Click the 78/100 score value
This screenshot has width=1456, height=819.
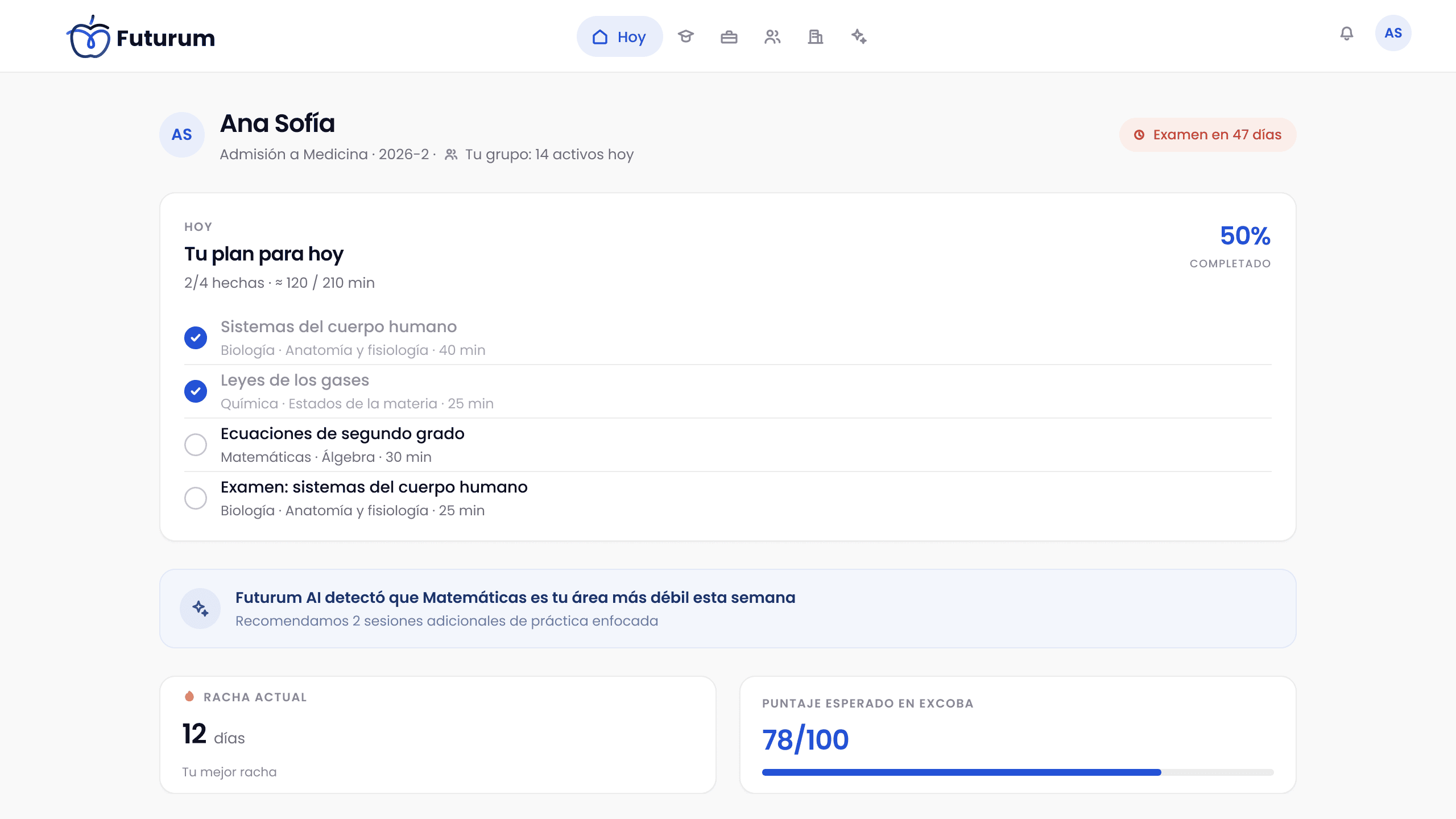tap(805, 740)
